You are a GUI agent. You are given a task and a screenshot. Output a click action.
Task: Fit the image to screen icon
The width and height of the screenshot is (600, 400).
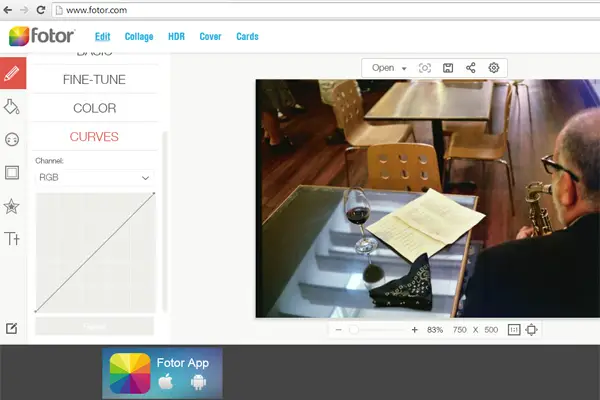[532, 330]
